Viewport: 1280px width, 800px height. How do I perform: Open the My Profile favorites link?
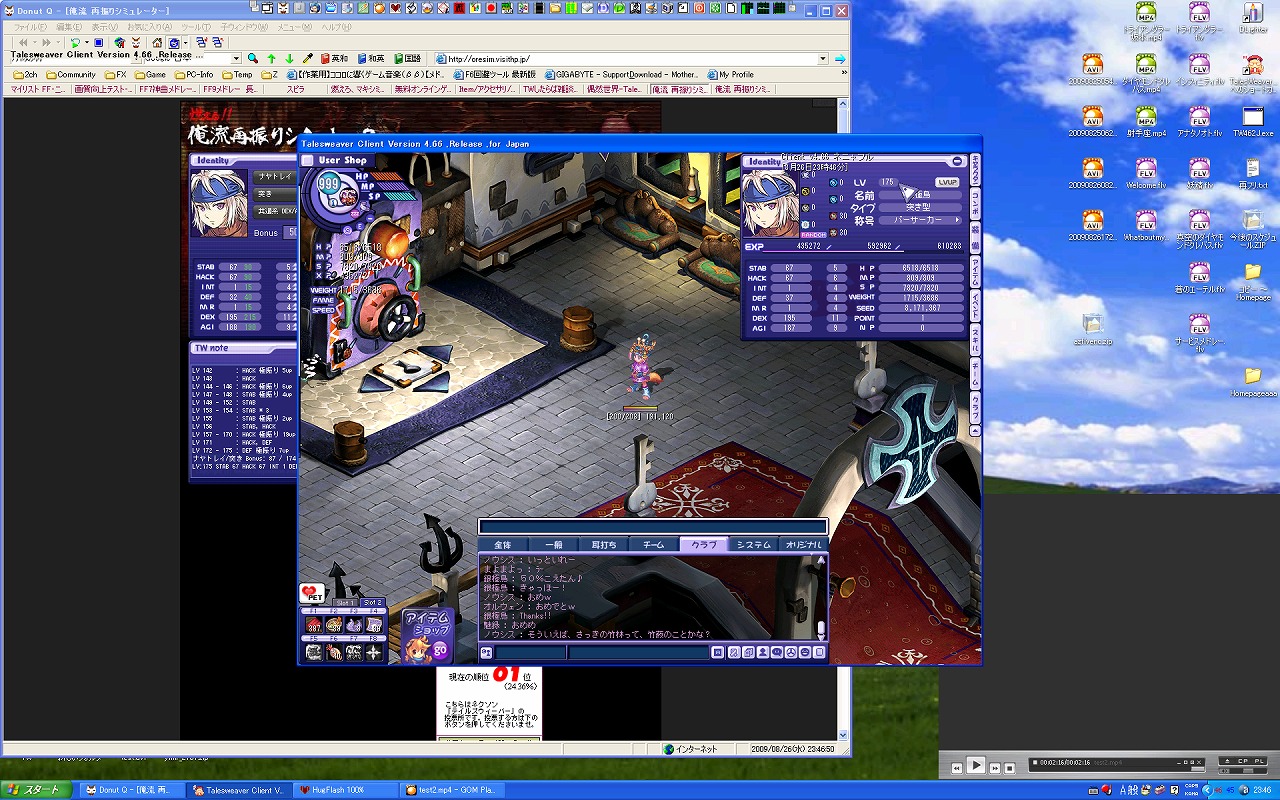point(730,74)
